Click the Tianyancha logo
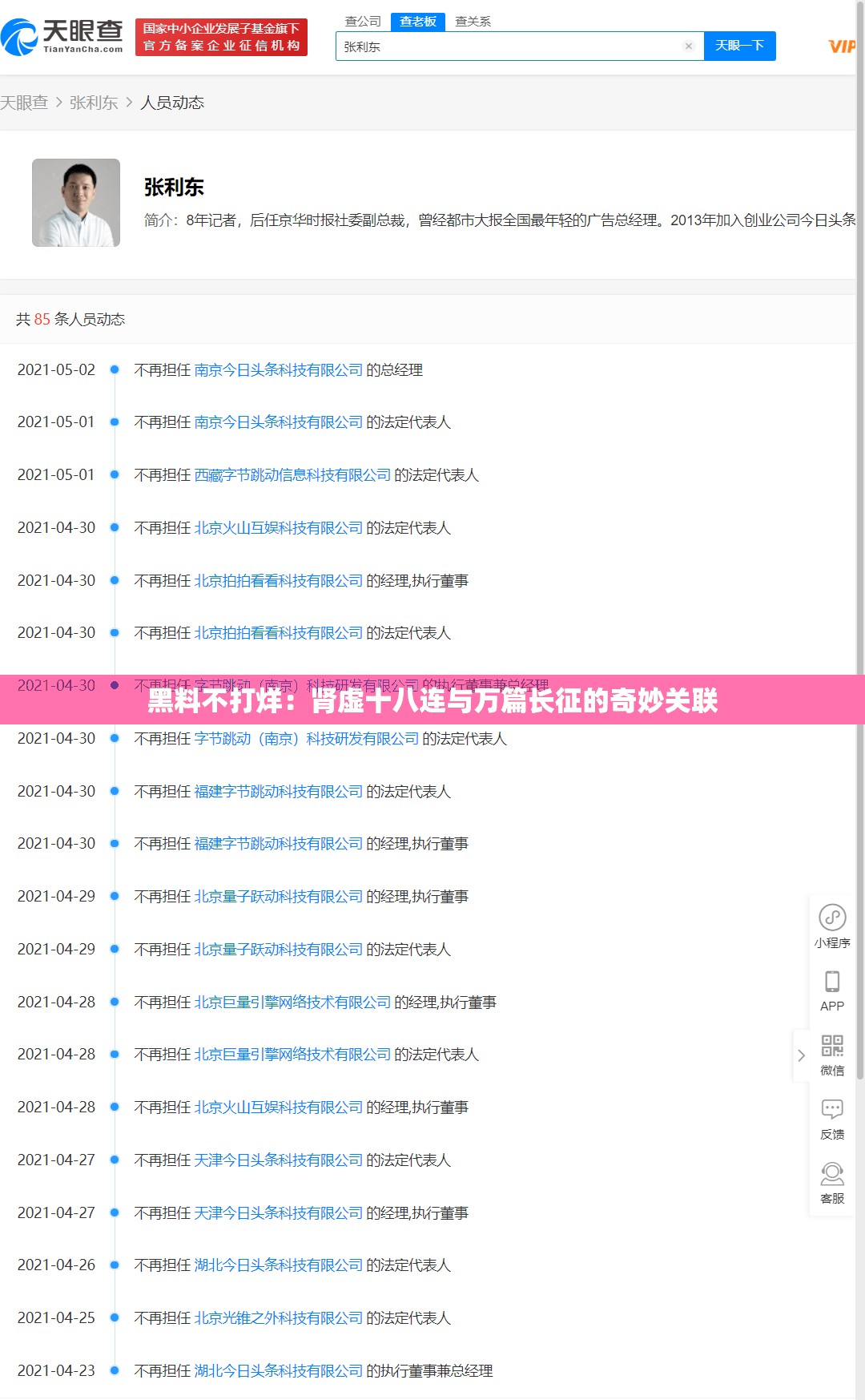The height and width of the screenshot is (1400, 865). pyautogui.click(x=62, y=37)
